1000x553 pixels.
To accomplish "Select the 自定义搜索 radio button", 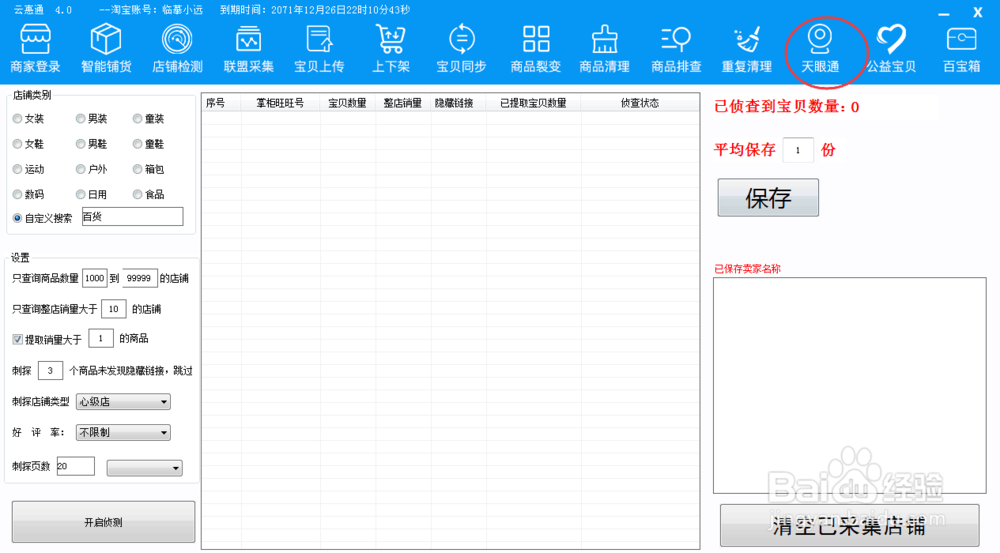I will click(x=17, y=218).
